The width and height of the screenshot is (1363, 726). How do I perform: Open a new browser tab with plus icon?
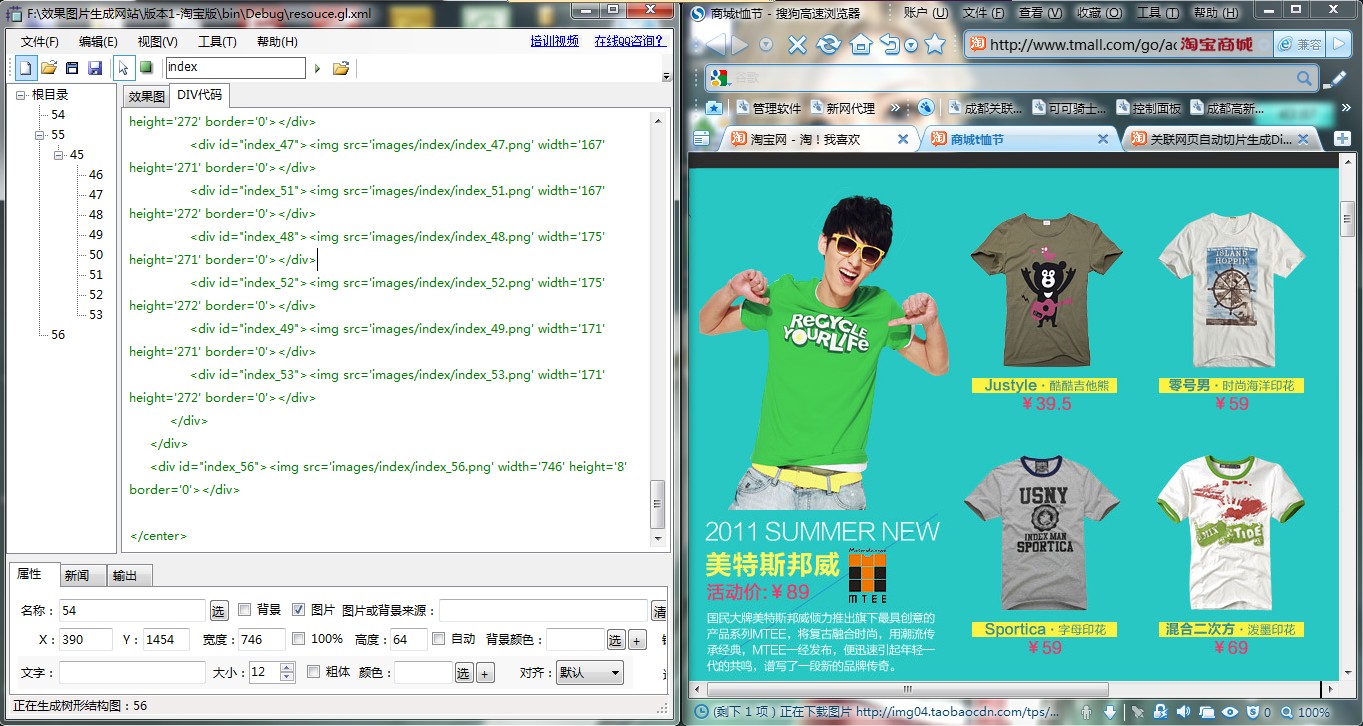coord(1341,139)
